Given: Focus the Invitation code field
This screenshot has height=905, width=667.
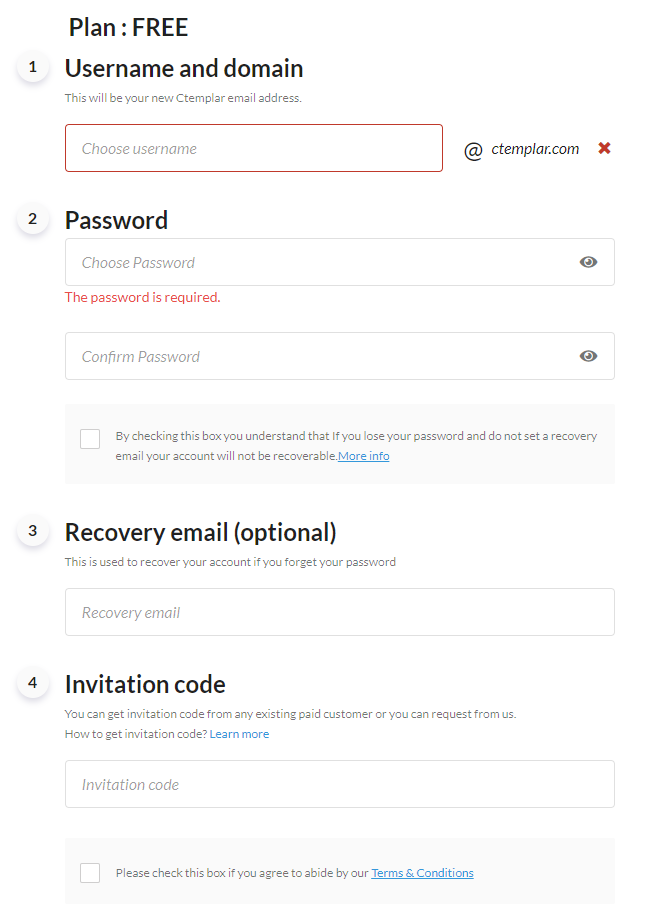Looking at the screenshot, I should 340,784.
